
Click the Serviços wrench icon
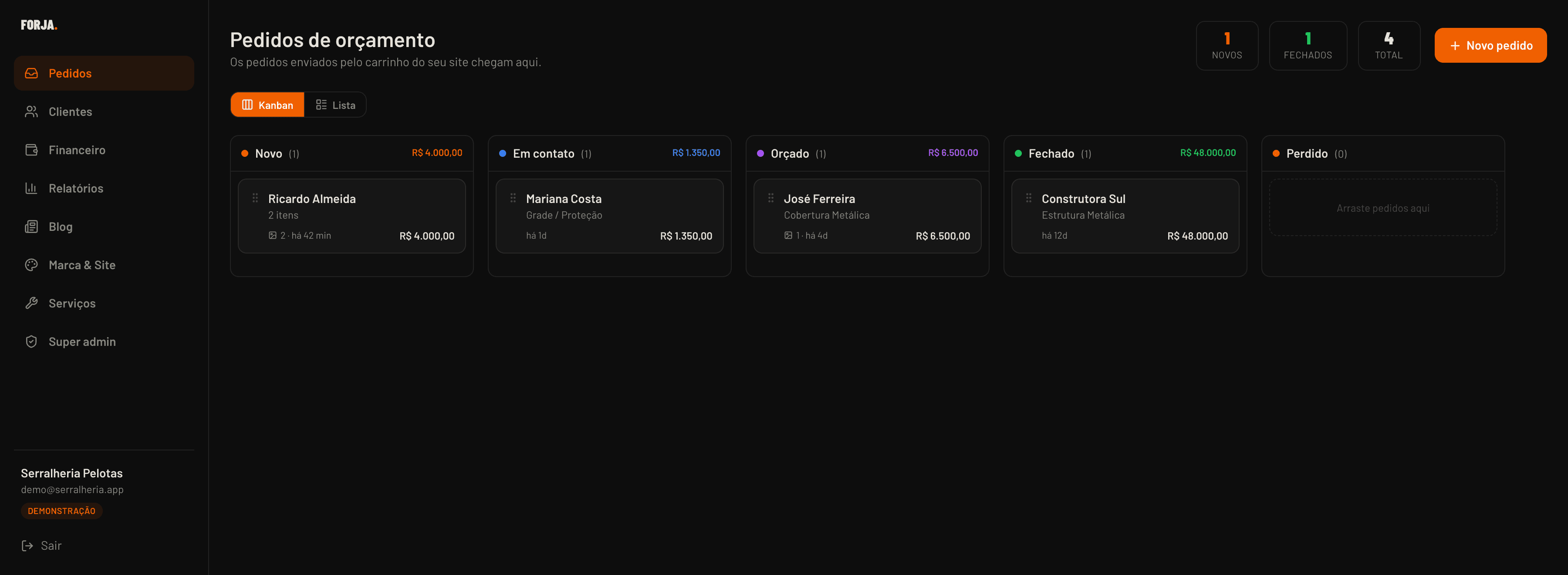(x=32, y=303)
